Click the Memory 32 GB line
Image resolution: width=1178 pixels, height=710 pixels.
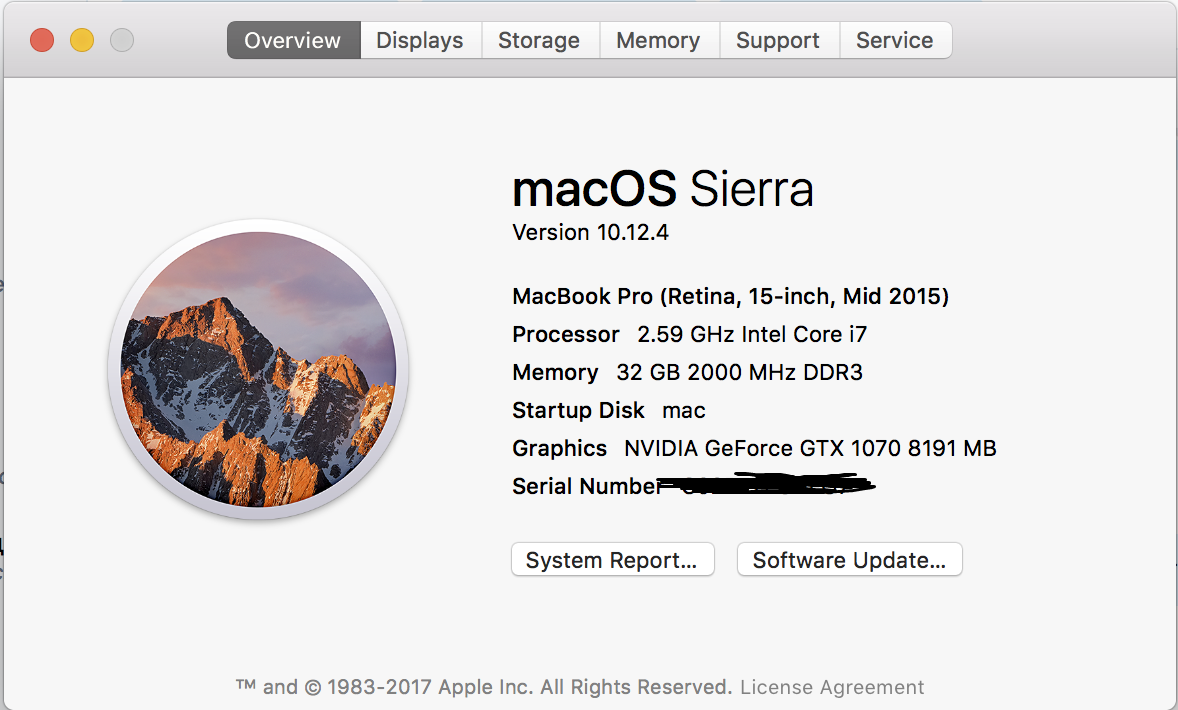687,372
